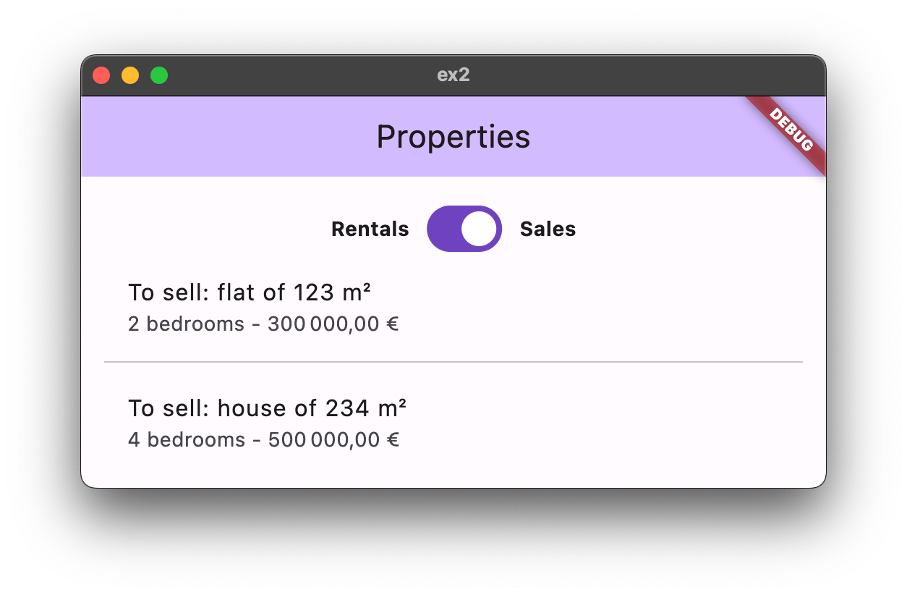Select the house of 234 m² listing title

(x=267, y=408)
